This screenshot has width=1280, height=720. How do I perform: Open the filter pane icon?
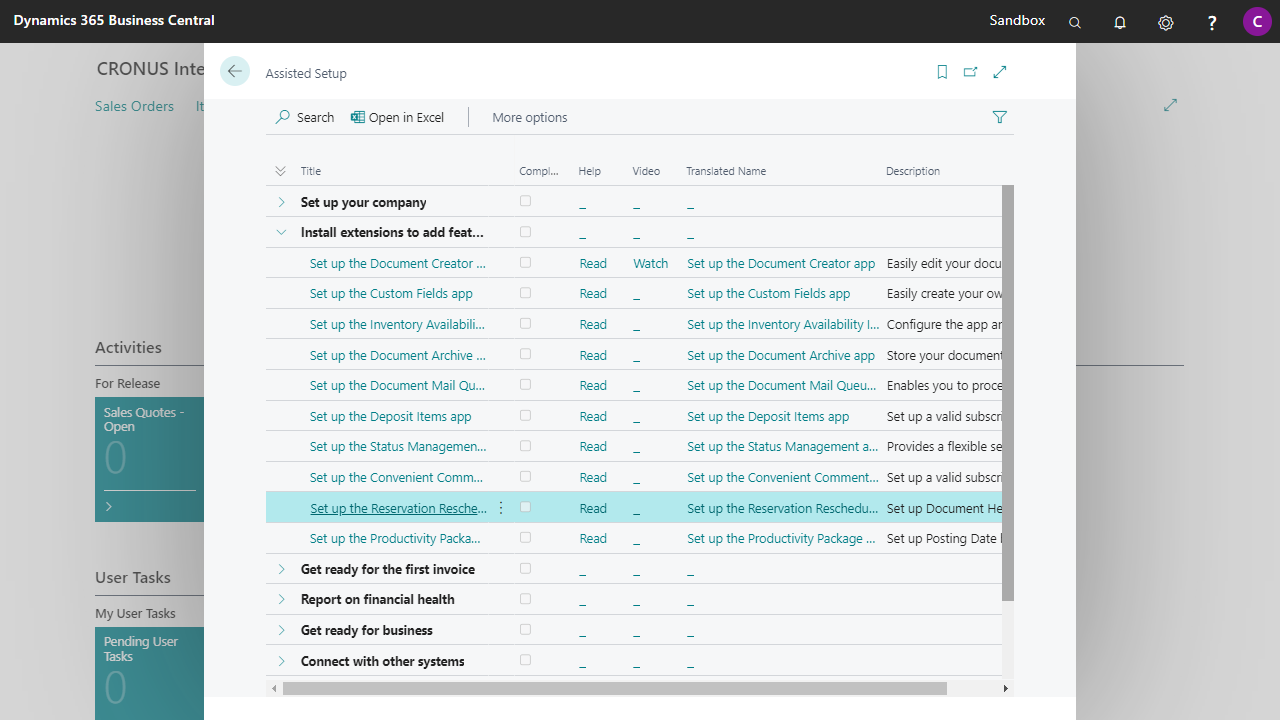click(x=999, y=117)
